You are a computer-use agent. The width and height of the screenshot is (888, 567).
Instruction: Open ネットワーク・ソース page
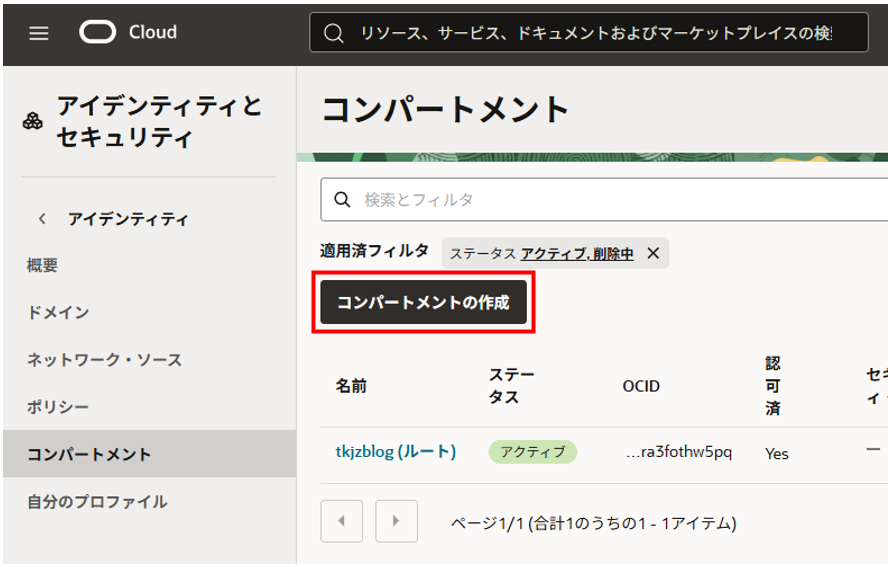[x=104, y=359]
